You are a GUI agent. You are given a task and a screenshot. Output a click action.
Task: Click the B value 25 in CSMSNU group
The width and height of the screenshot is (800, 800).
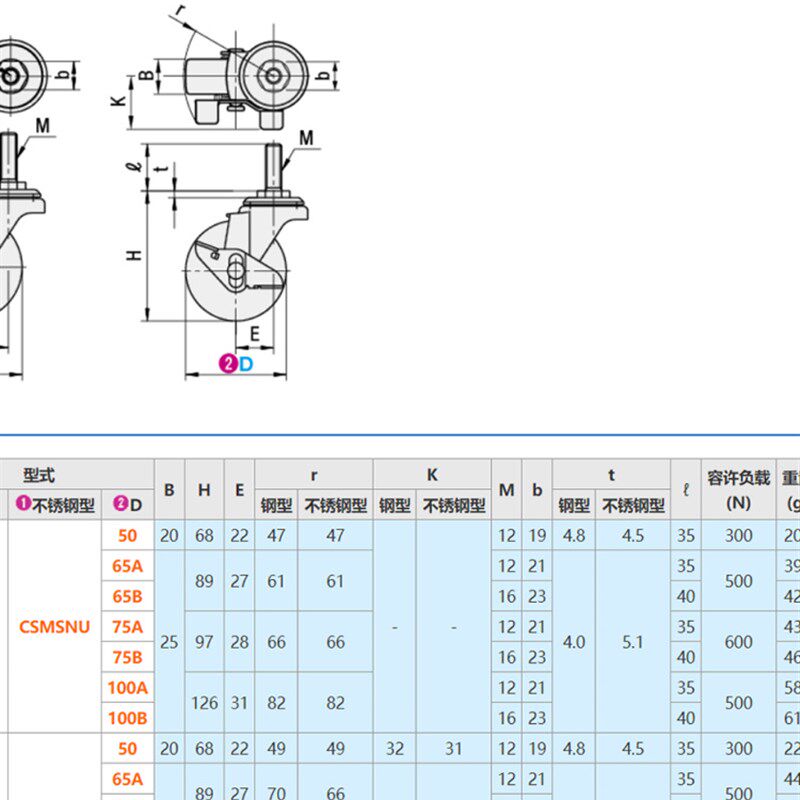point(169,642)
